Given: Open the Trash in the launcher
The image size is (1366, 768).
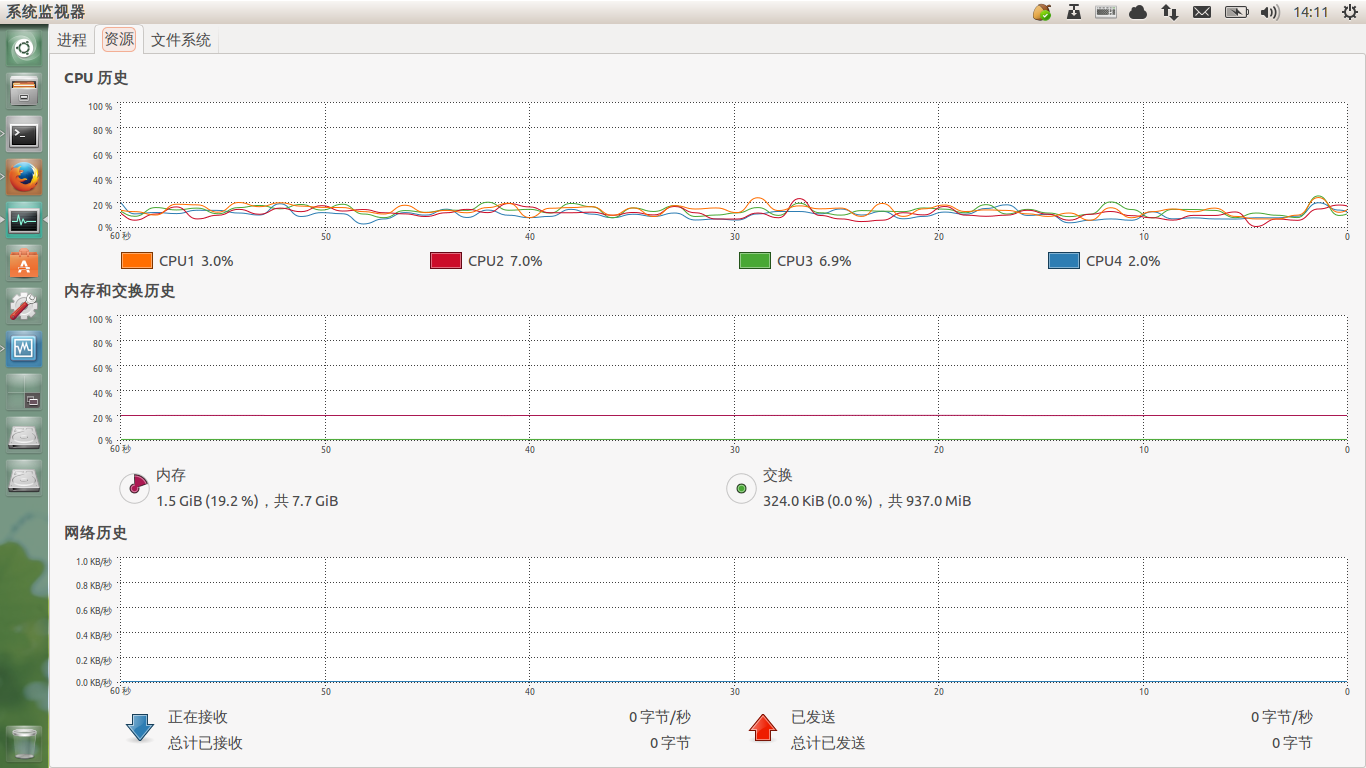Looking at the screenshot, I should coord(24,743).
